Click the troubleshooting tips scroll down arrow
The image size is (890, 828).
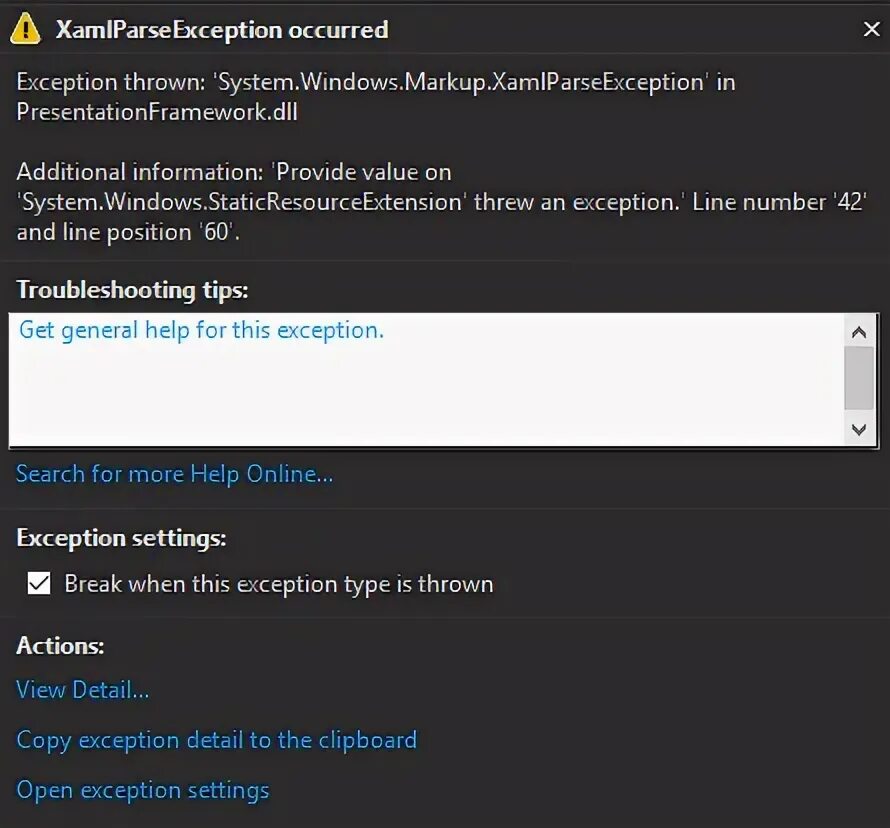click(x=859, y=429)
